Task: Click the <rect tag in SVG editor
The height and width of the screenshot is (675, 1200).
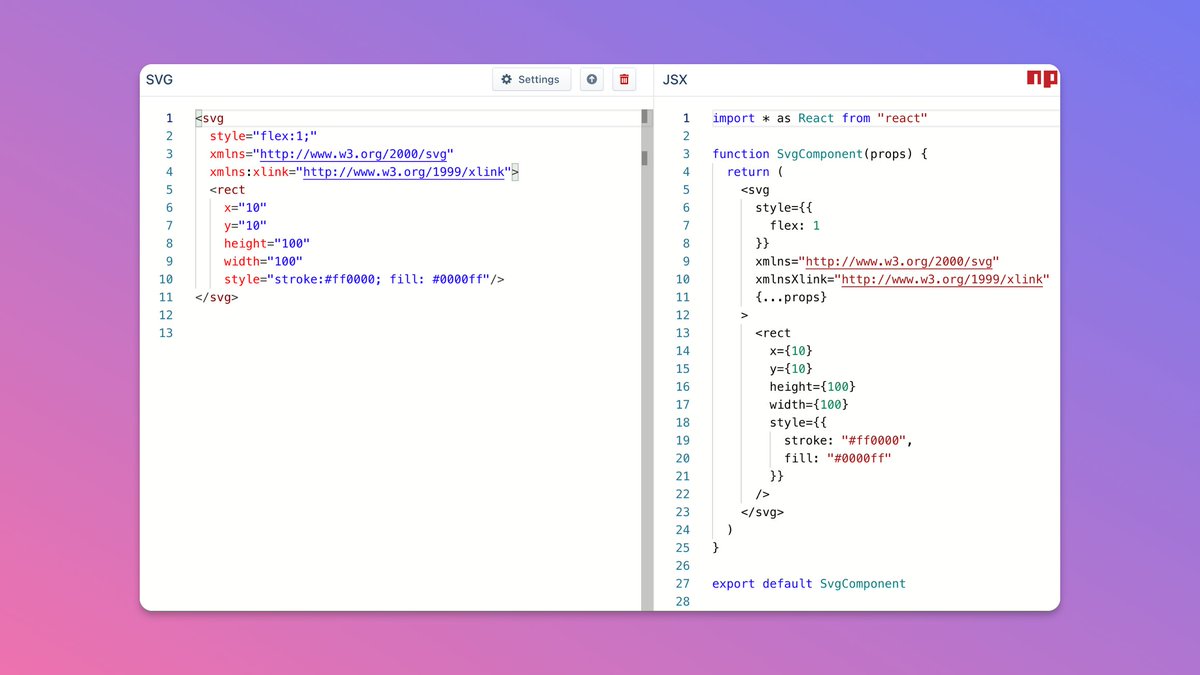Action: [x=227, y=190]
